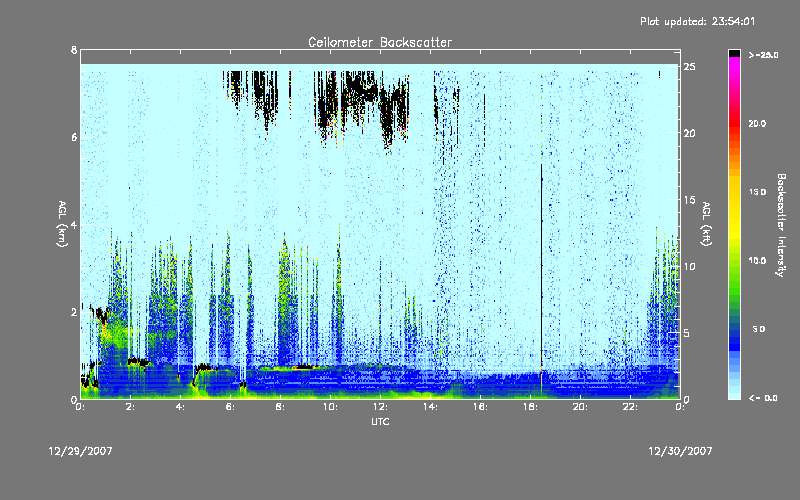Click the '4:' UTC hour tick
The image size is (800, 500).
click(x=181, y=407)
